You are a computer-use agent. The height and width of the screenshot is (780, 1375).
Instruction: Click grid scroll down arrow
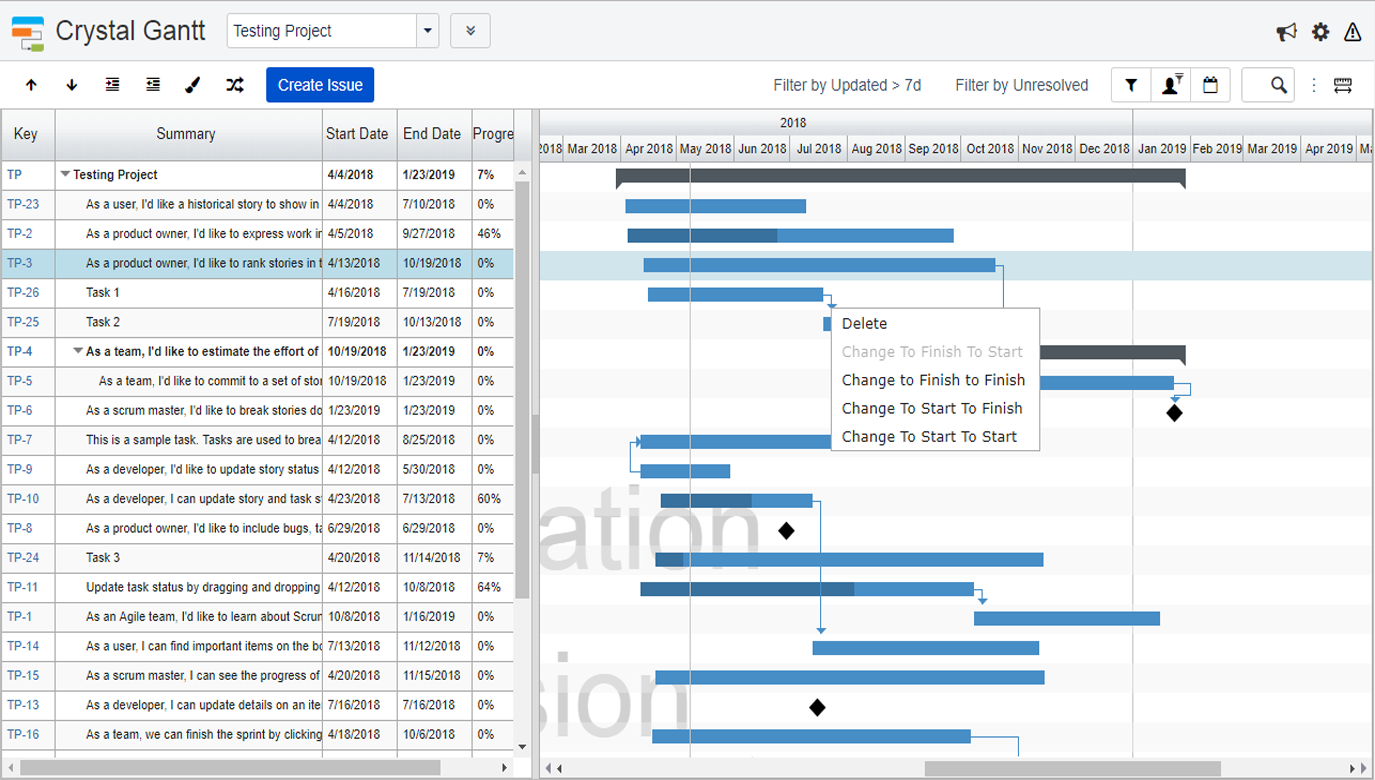click(x=522, y=747)
